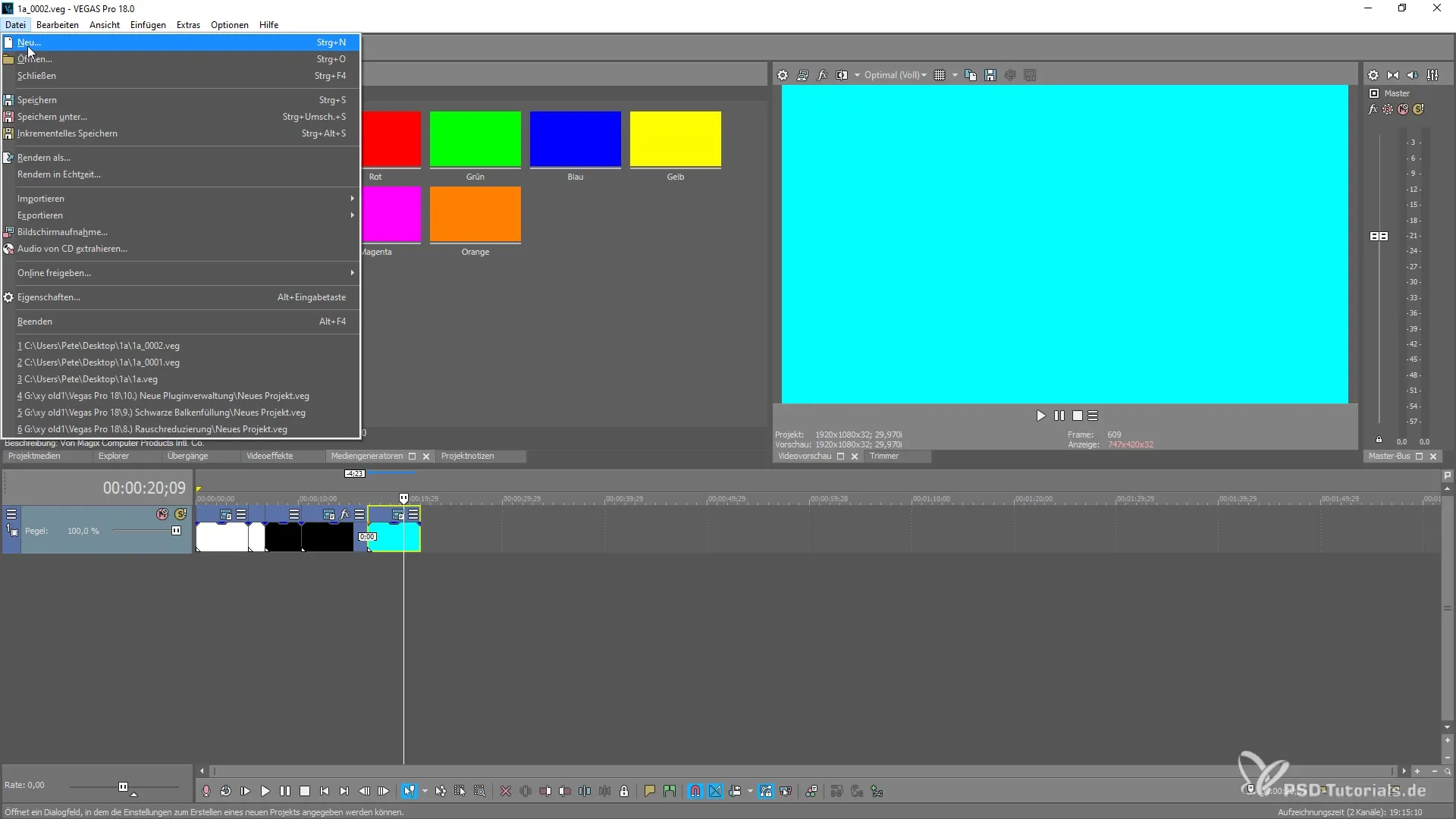Pick the Gelb color preset

point(675,140)
